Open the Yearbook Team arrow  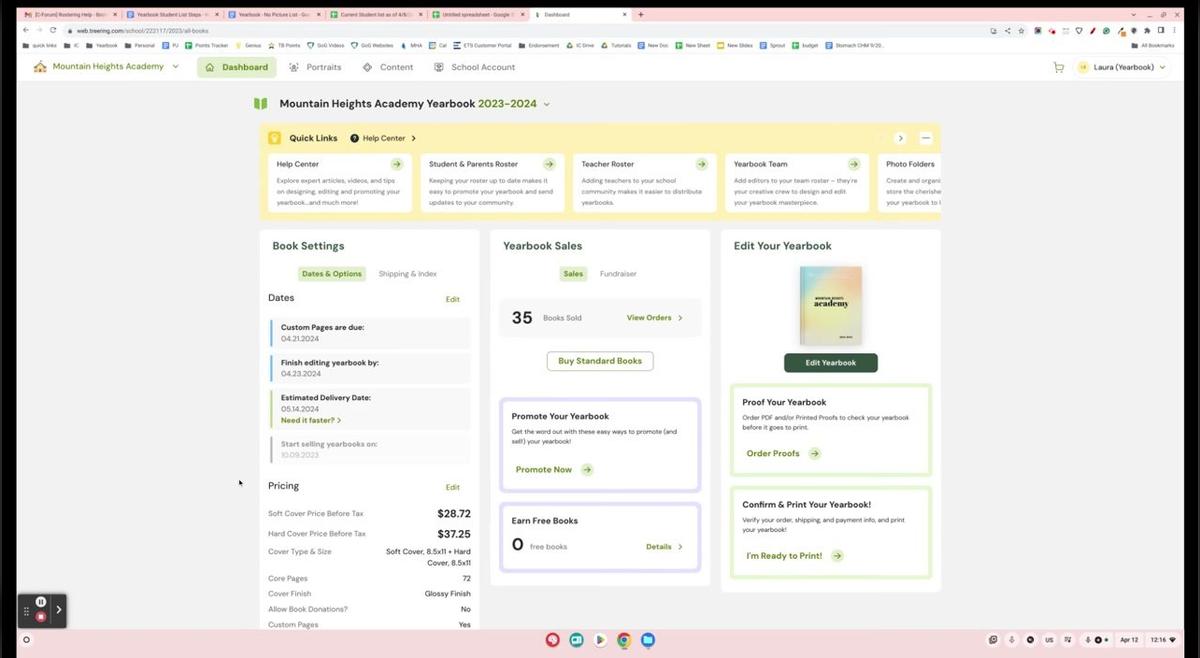pos(853,164)
